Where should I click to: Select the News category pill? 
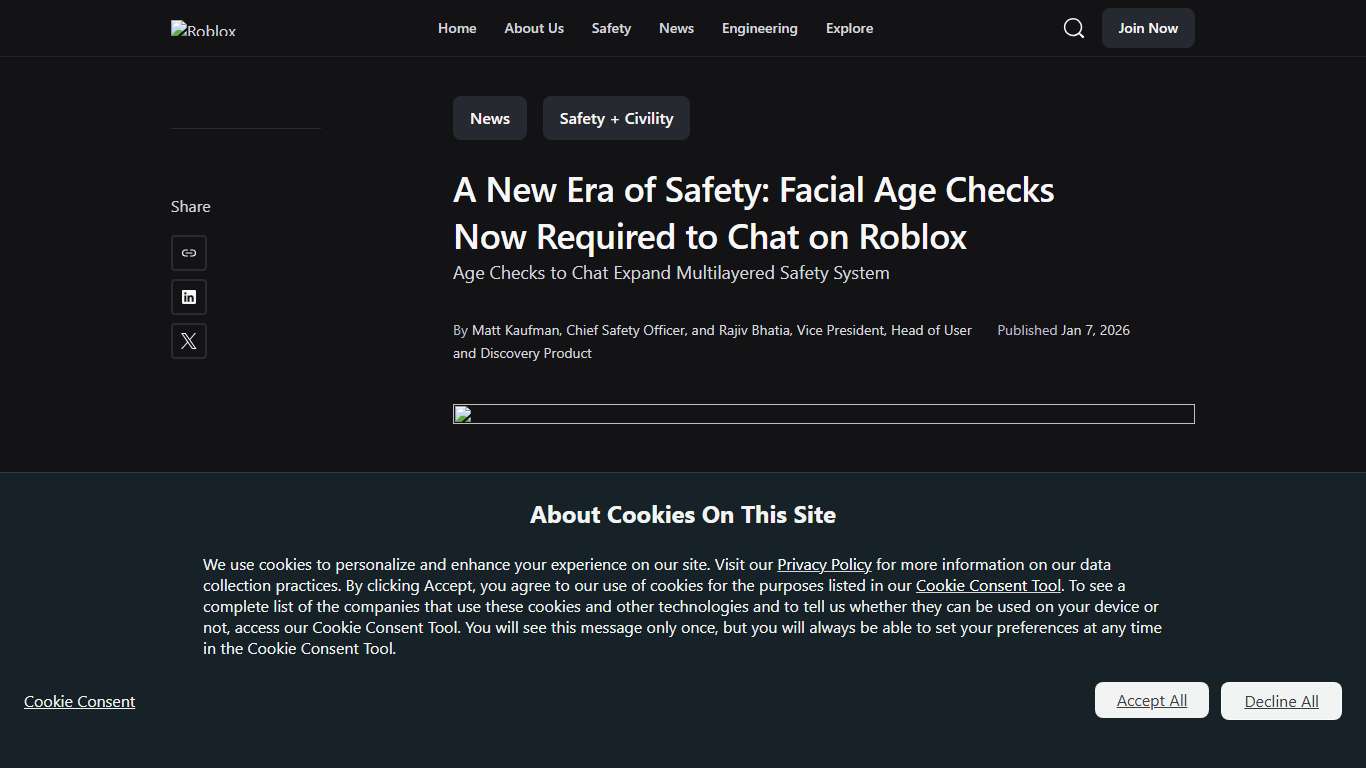pos(489,117)
